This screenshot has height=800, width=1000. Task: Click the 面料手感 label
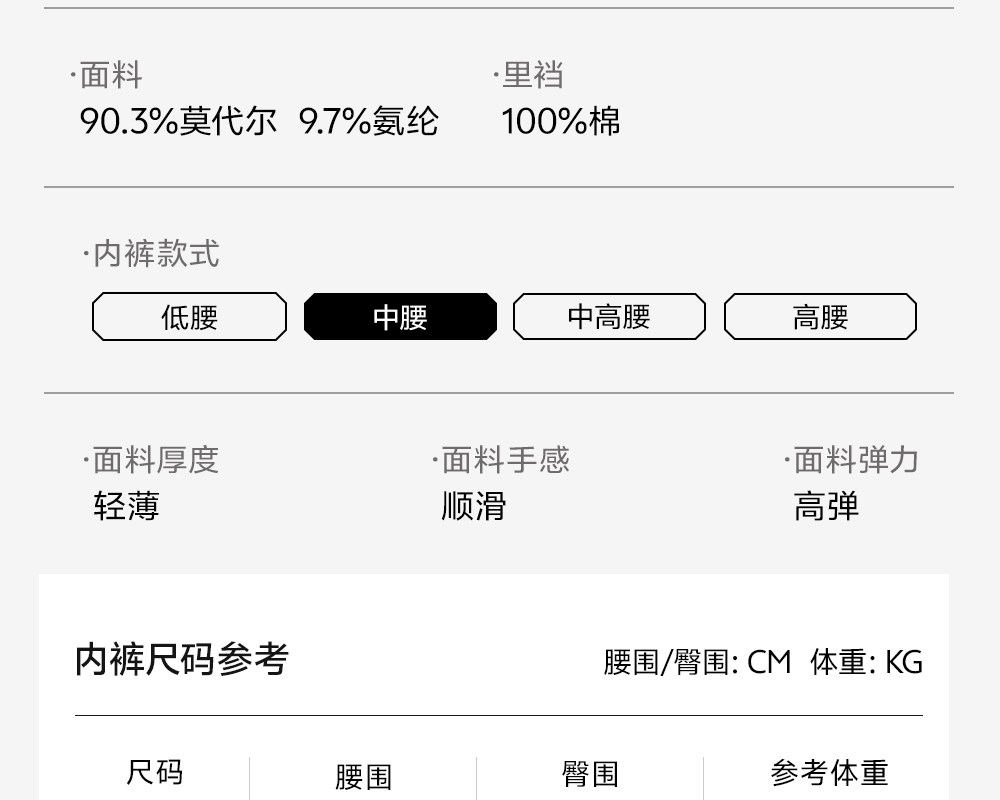pos(505,460)
